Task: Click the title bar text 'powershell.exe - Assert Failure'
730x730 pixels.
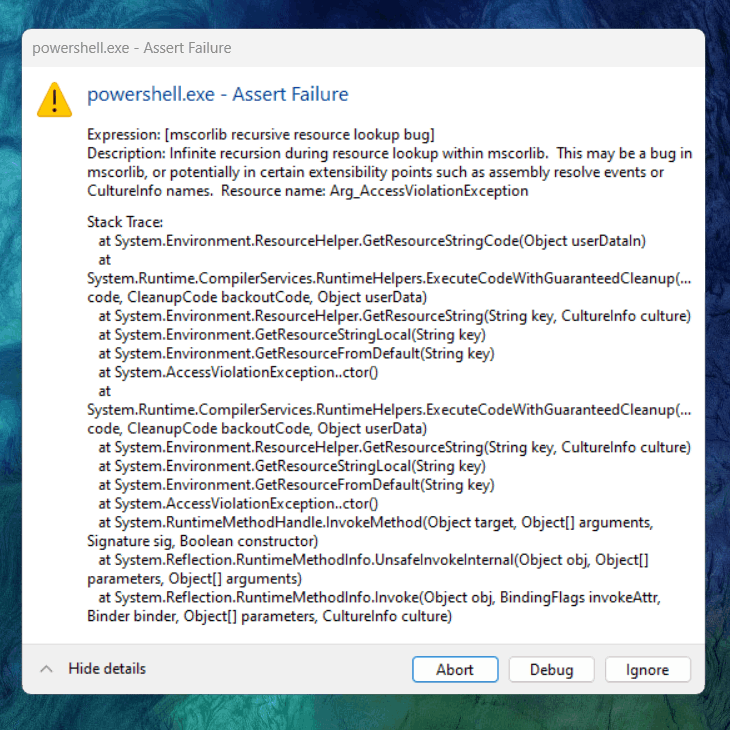Action: [132, 48]
